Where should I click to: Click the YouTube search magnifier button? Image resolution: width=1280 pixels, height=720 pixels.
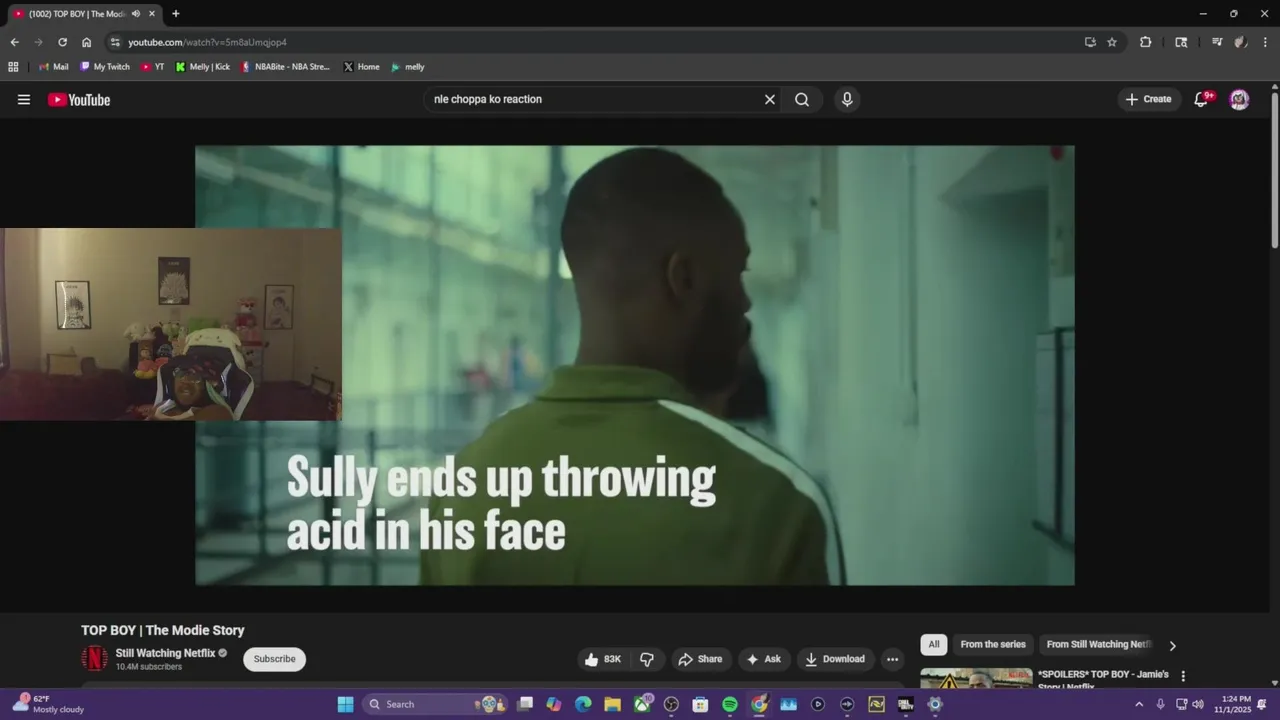[802, 100]
